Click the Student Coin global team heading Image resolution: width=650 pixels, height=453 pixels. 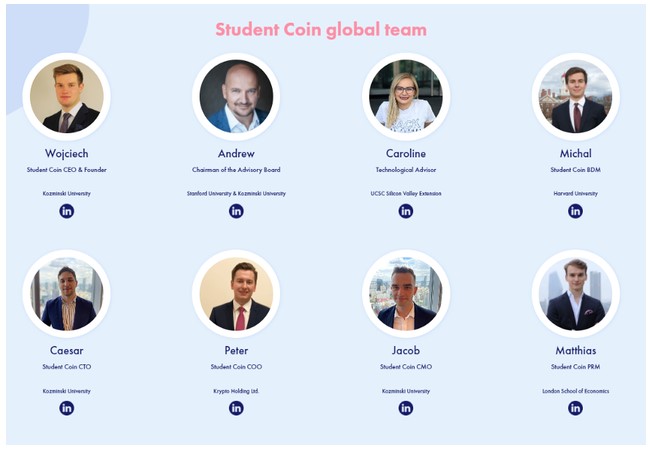pos(321,30)
